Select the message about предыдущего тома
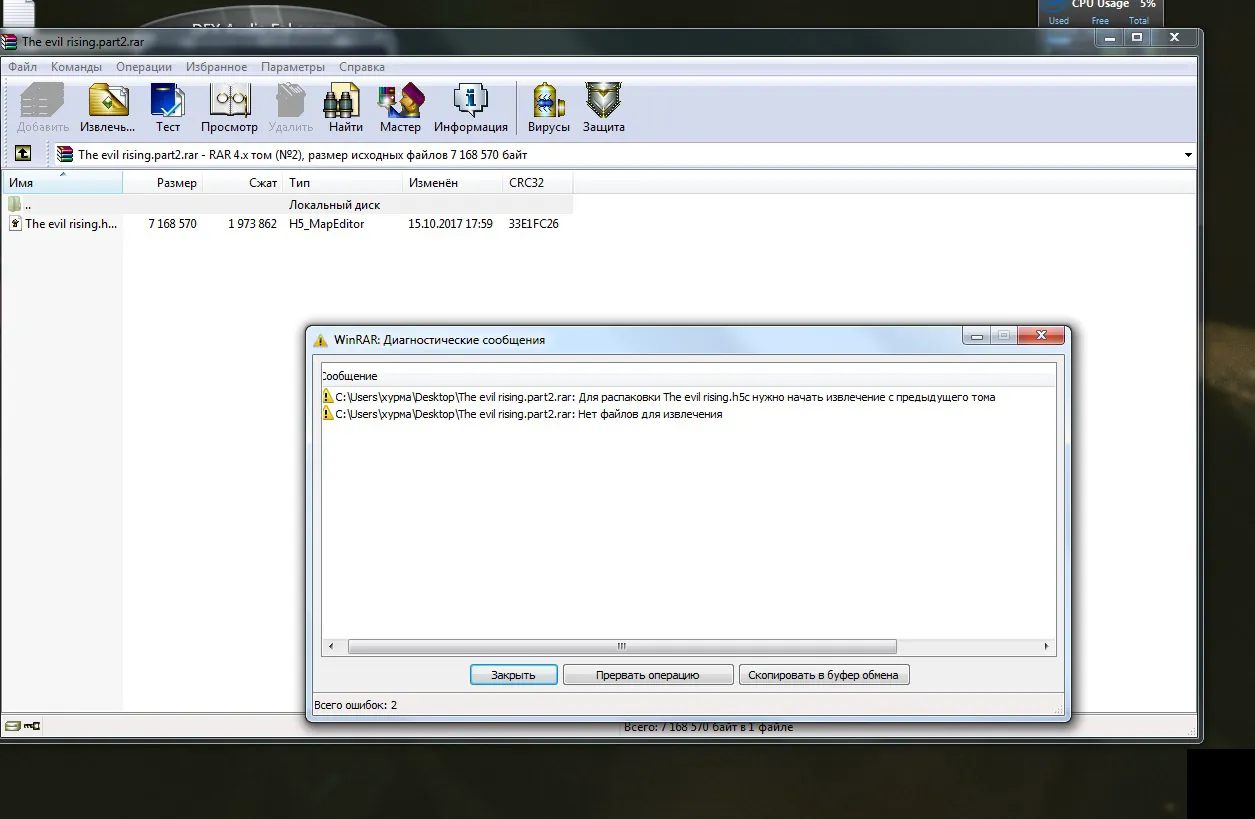The image size is (1255, 819). tap(665, 397)
